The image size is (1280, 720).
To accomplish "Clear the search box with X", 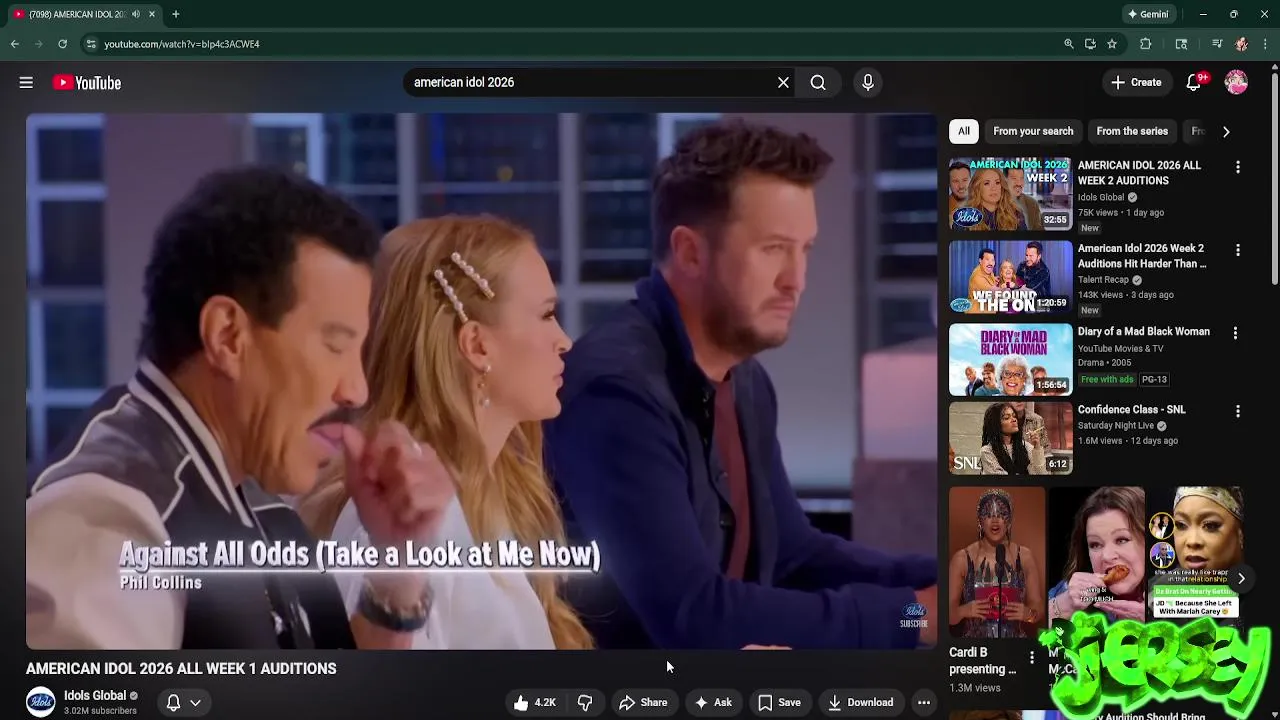I will [x=783, y=83].
